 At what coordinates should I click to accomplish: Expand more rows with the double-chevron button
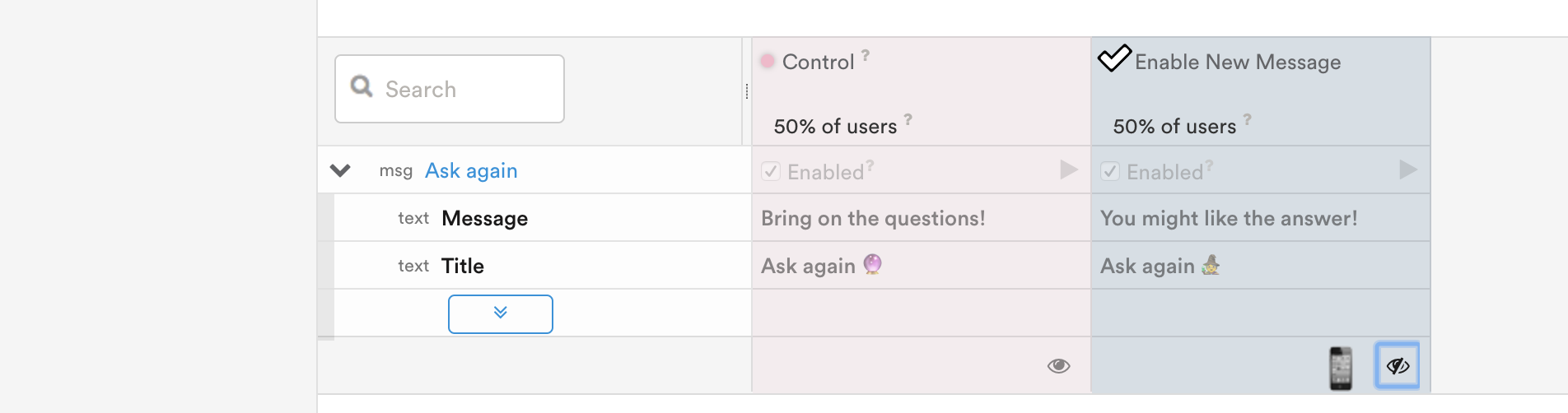tap(501, 313)
